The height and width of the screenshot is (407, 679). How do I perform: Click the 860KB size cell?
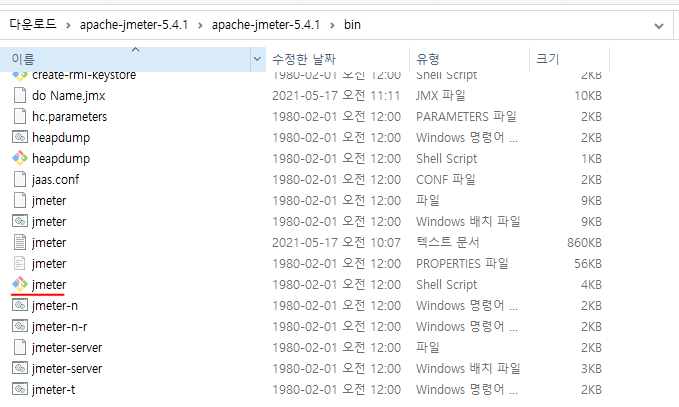point(584,242)
